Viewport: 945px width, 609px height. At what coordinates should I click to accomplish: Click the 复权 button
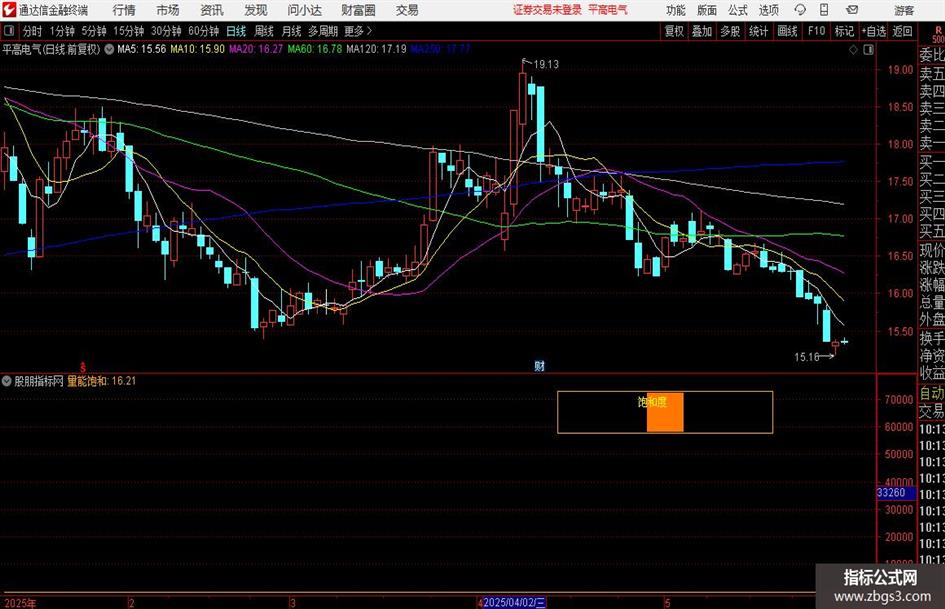(x=674, y=31)
